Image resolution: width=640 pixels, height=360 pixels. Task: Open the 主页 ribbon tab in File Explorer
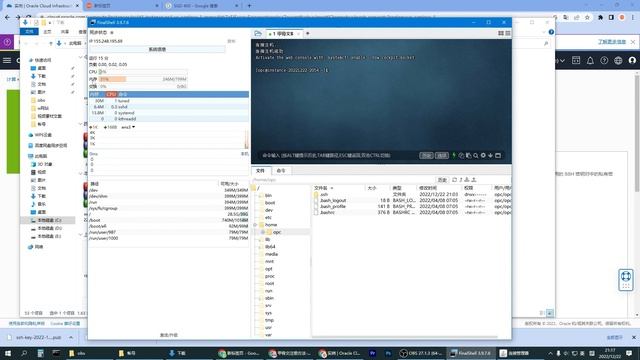click(48, 32)
